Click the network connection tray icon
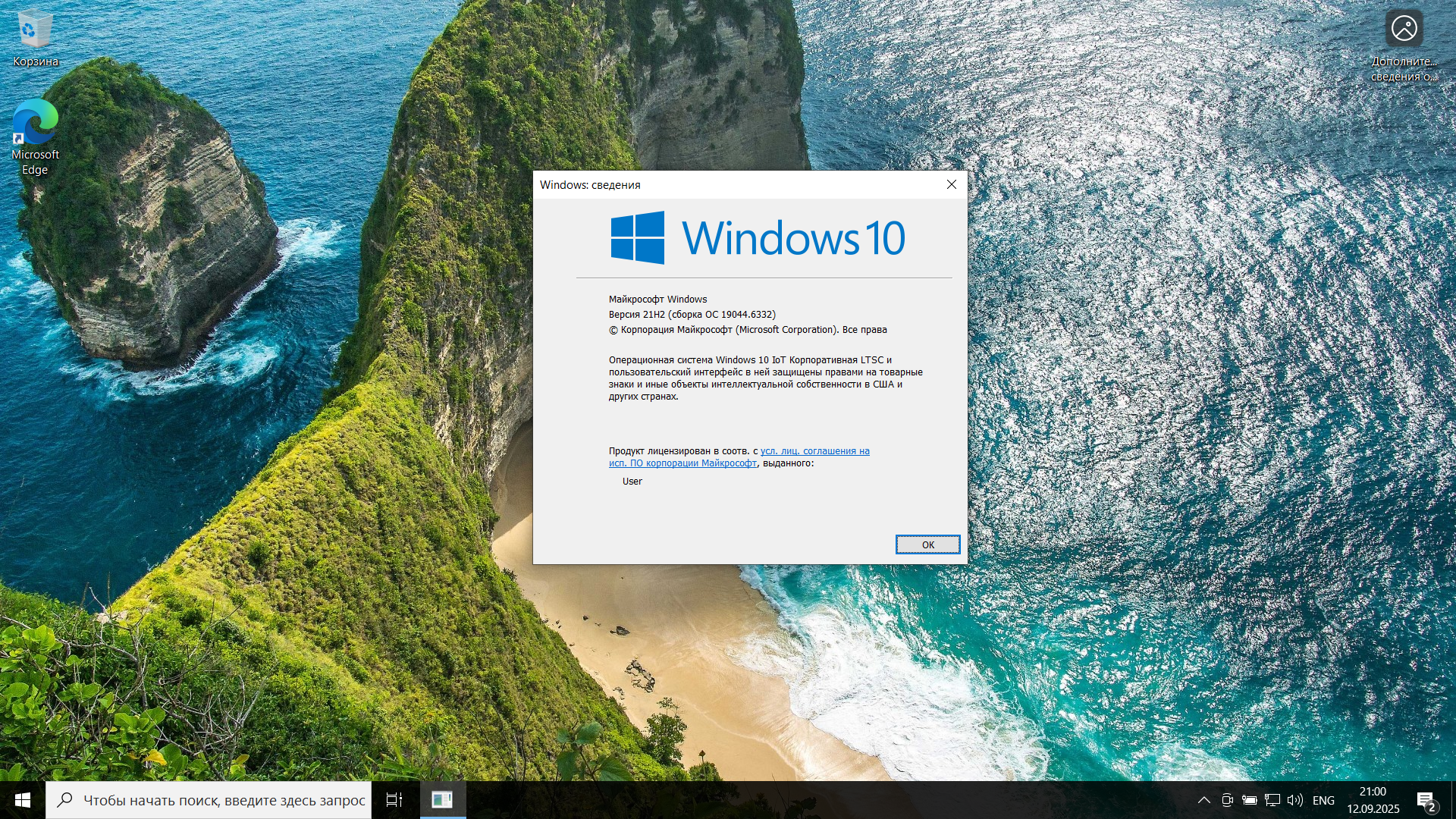The image size is (1456, 819). tap(1272, 800)
